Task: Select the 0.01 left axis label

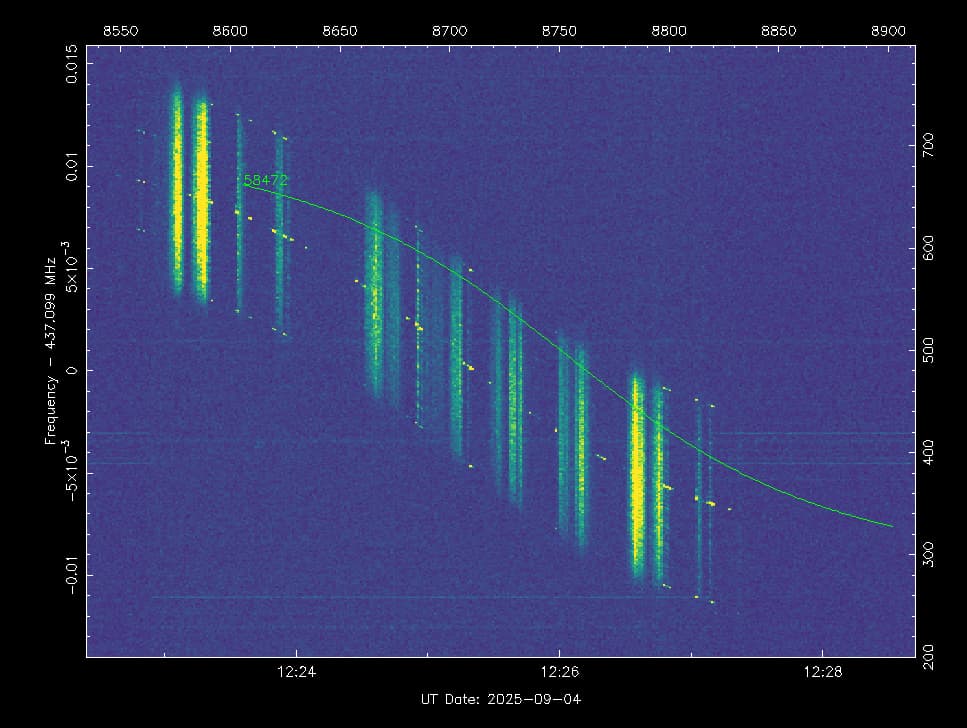Action: click(74, 166)
